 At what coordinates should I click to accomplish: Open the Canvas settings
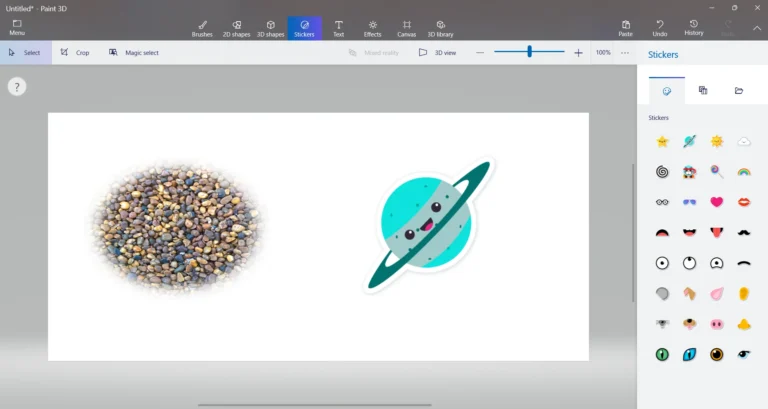(407, 28)
